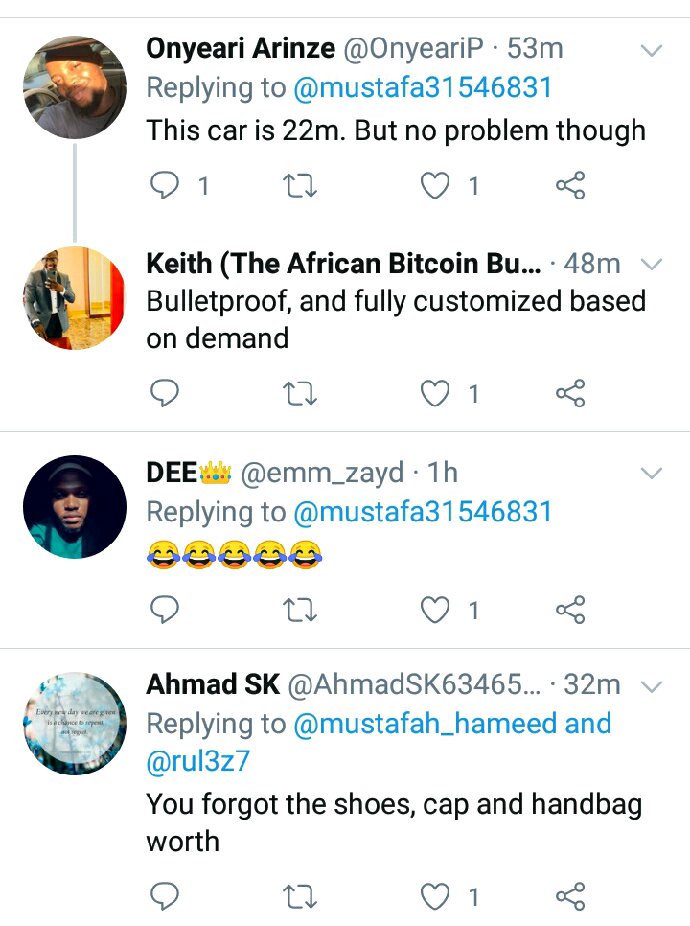View DEE's profile picture
Viewport: 690px width, 926px height.
[x=75, y=507]
